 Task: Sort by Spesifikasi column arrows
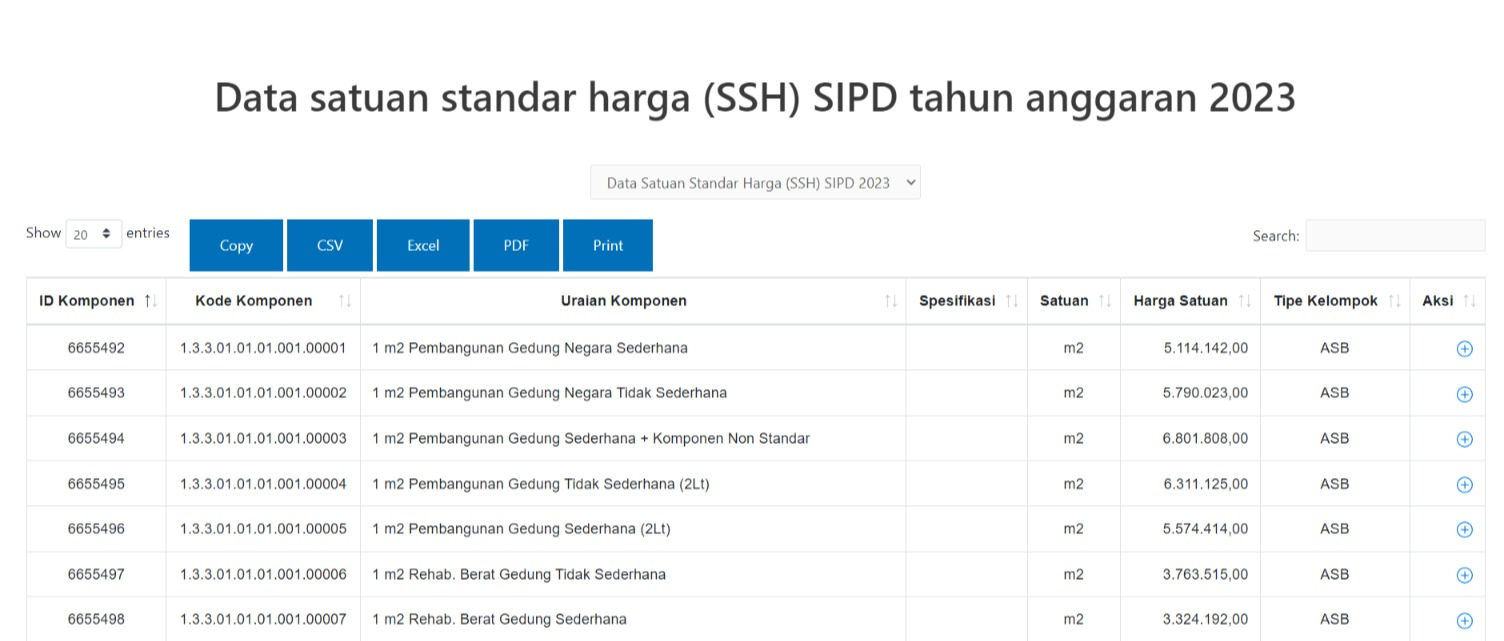click(1012, 301)
